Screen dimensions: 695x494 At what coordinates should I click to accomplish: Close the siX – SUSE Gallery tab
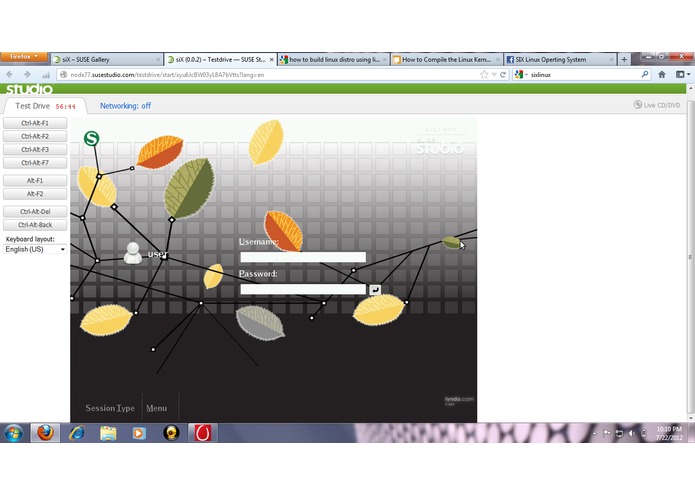(x=158, y=59)
